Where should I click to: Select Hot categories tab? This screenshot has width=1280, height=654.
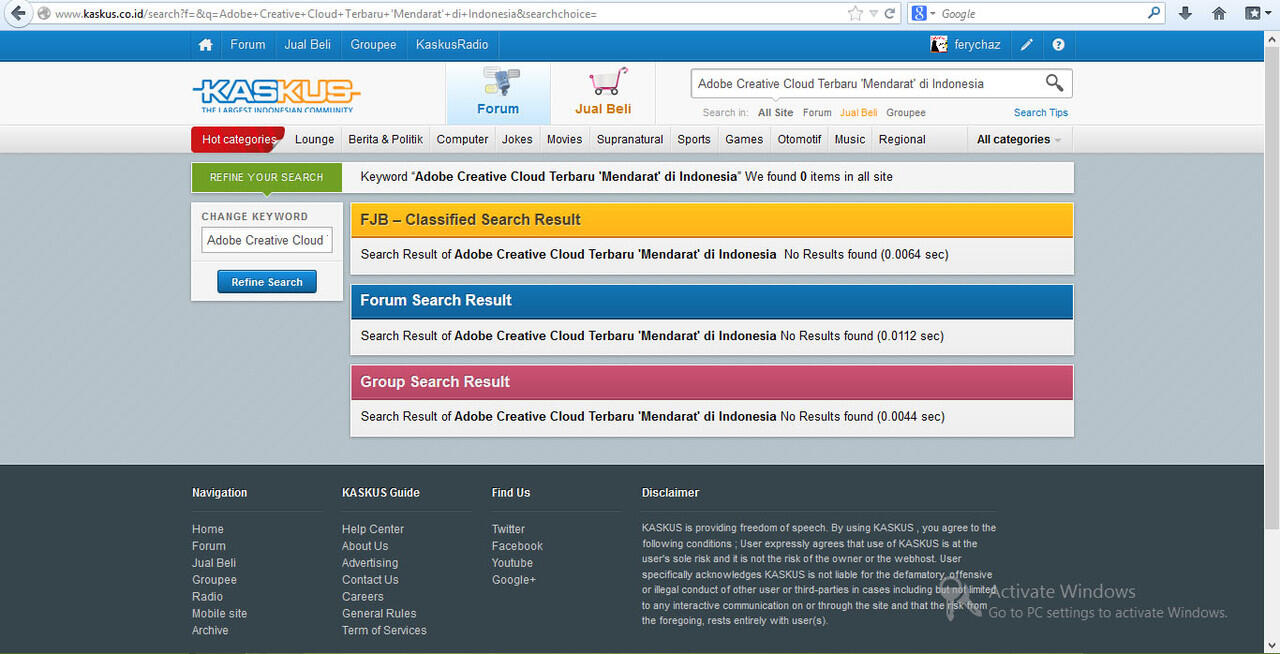[x=238, y=140]
